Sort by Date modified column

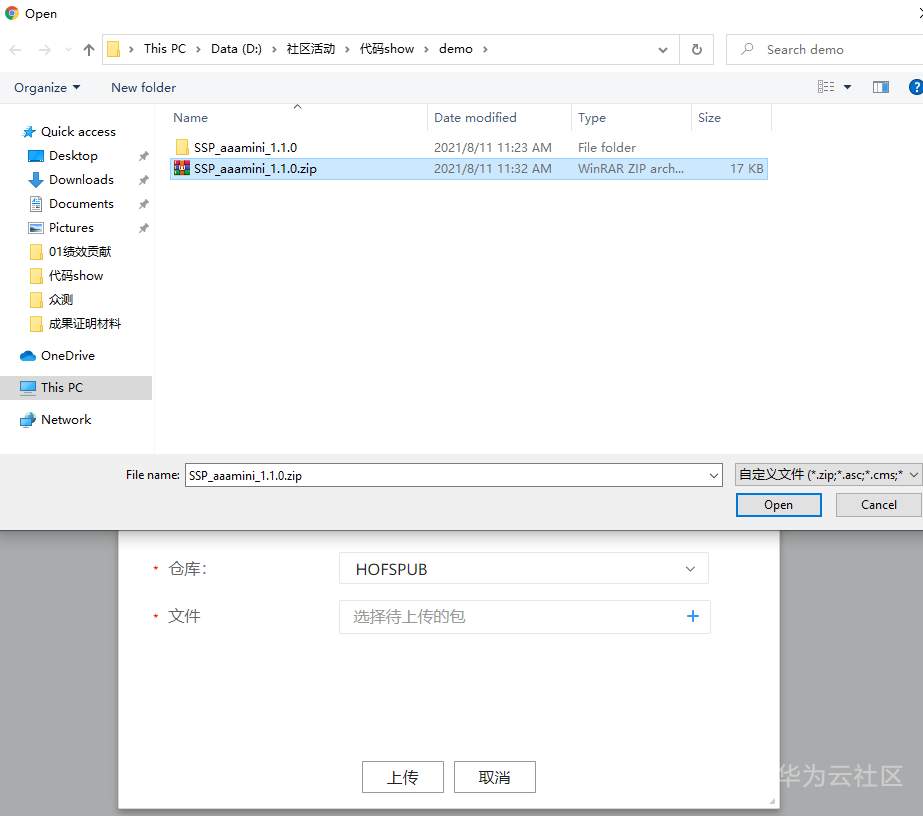(499, 117)
